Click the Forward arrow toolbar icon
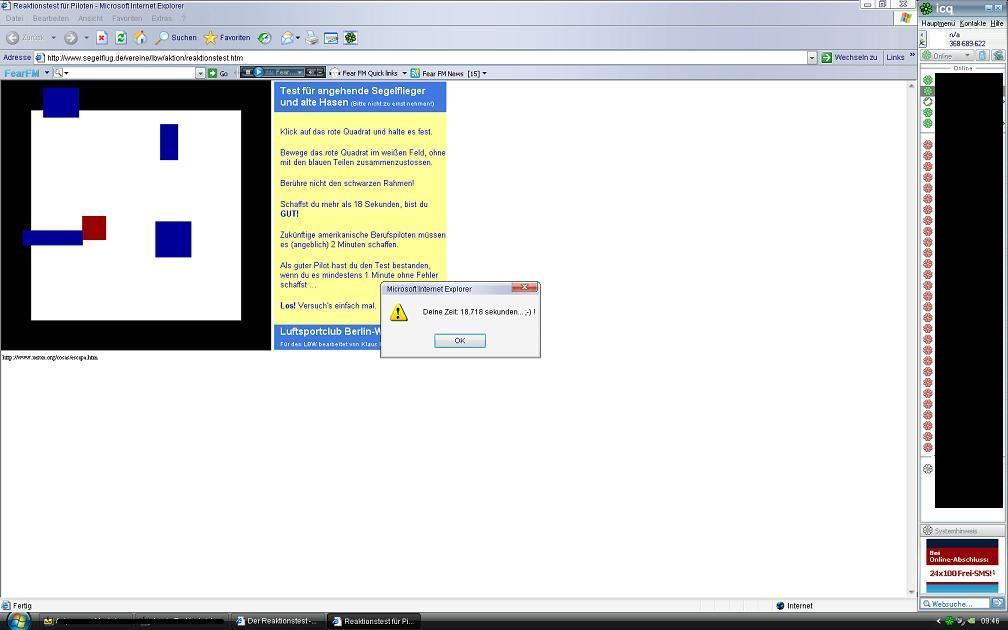1008x630 pixels. click(x=71, y=38)
